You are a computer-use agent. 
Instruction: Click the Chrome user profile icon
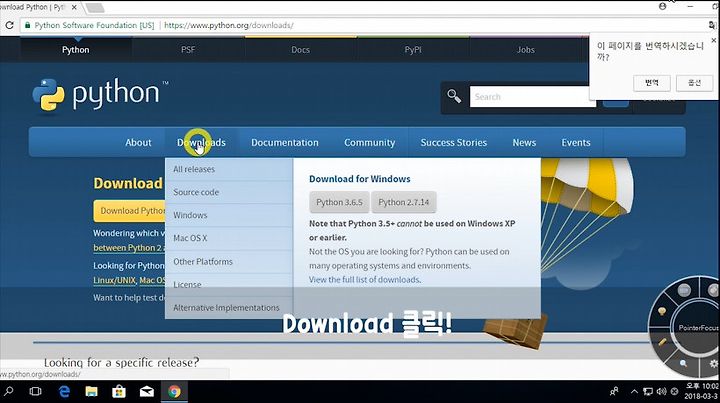click(662, 6)
